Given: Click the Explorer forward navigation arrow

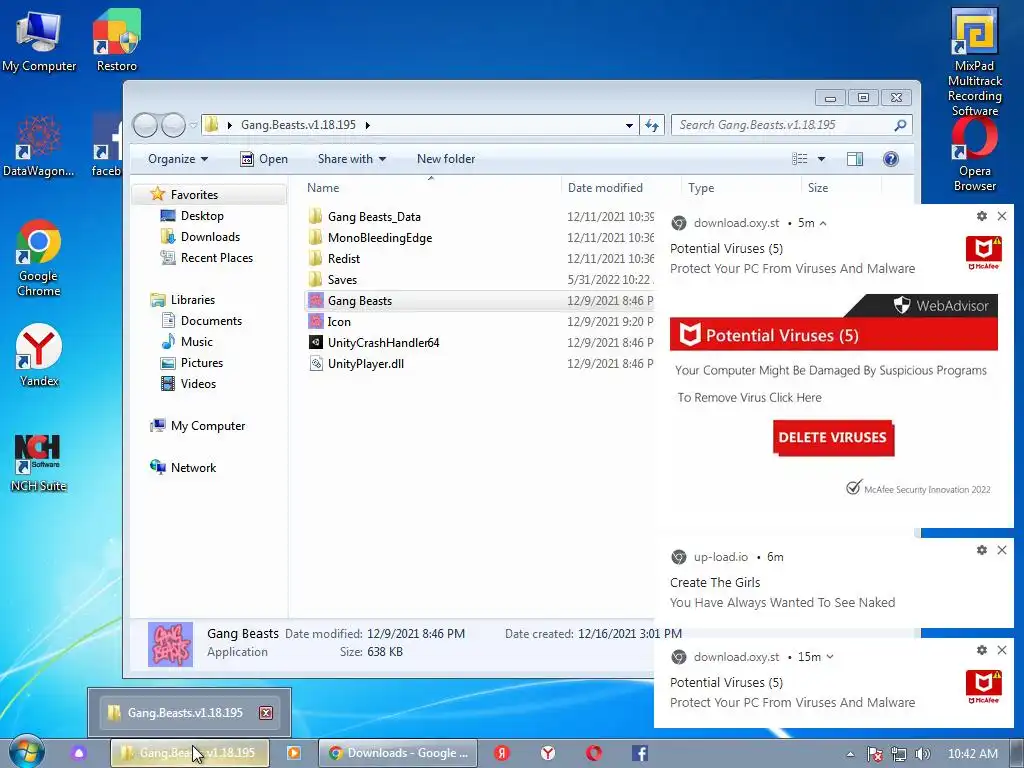Looking at the screenshot, I should tap(174, 125).
